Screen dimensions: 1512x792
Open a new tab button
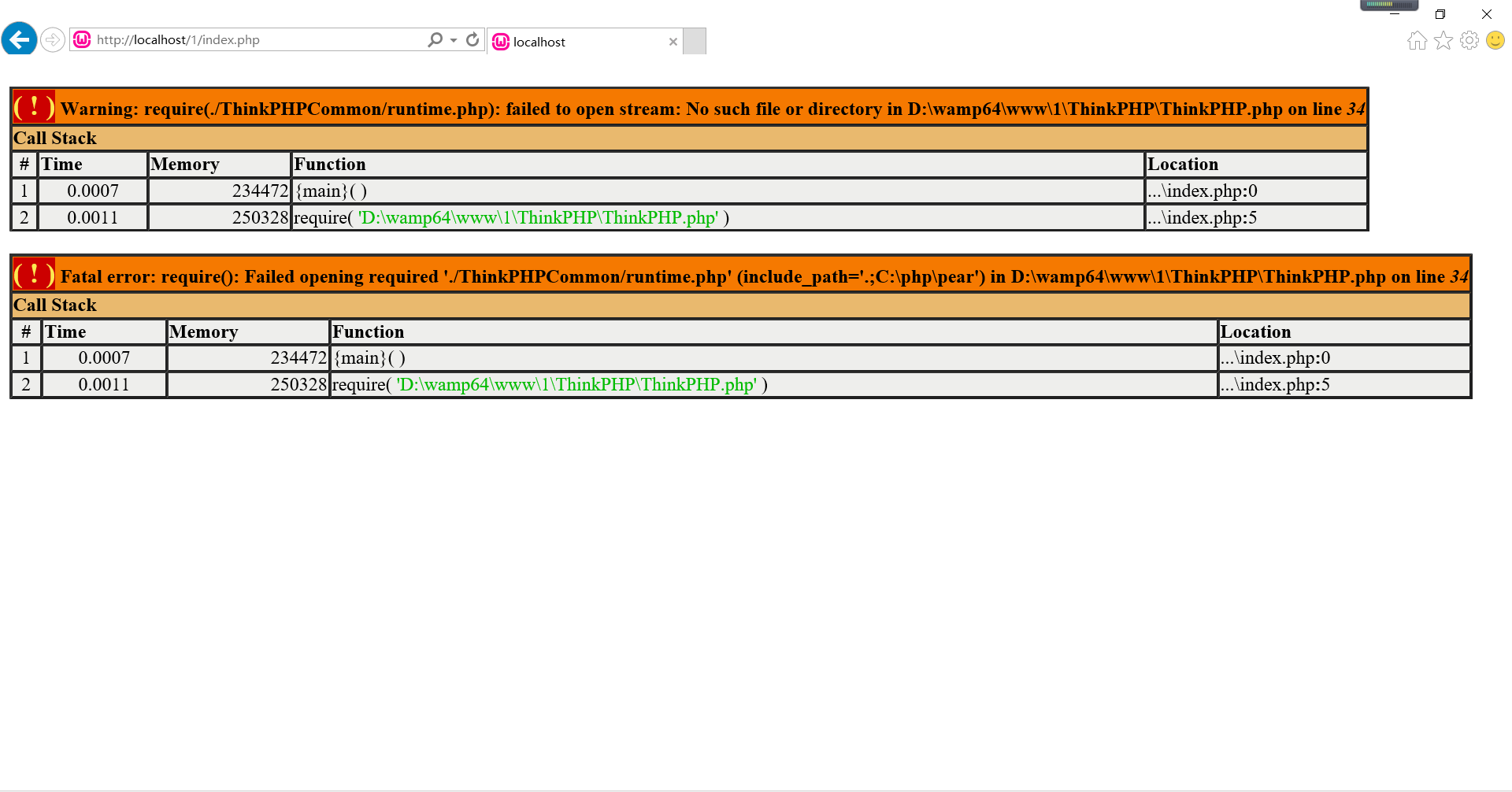pyautogui.click(x=695, y=42)
